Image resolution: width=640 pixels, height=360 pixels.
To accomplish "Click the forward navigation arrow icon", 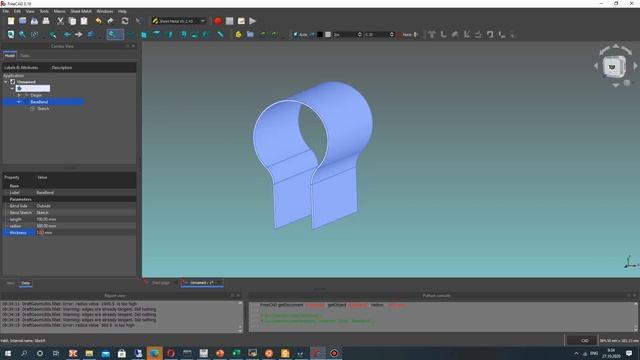I will coord(79,35).
